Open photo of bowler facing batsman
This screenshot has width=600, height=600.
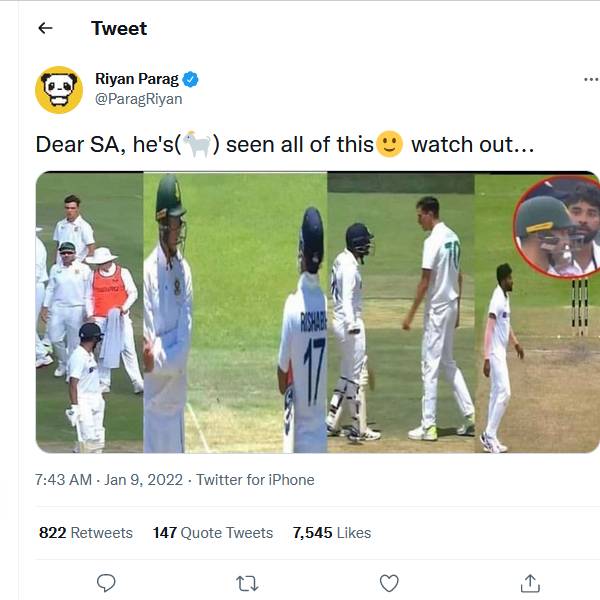(400, 312)
